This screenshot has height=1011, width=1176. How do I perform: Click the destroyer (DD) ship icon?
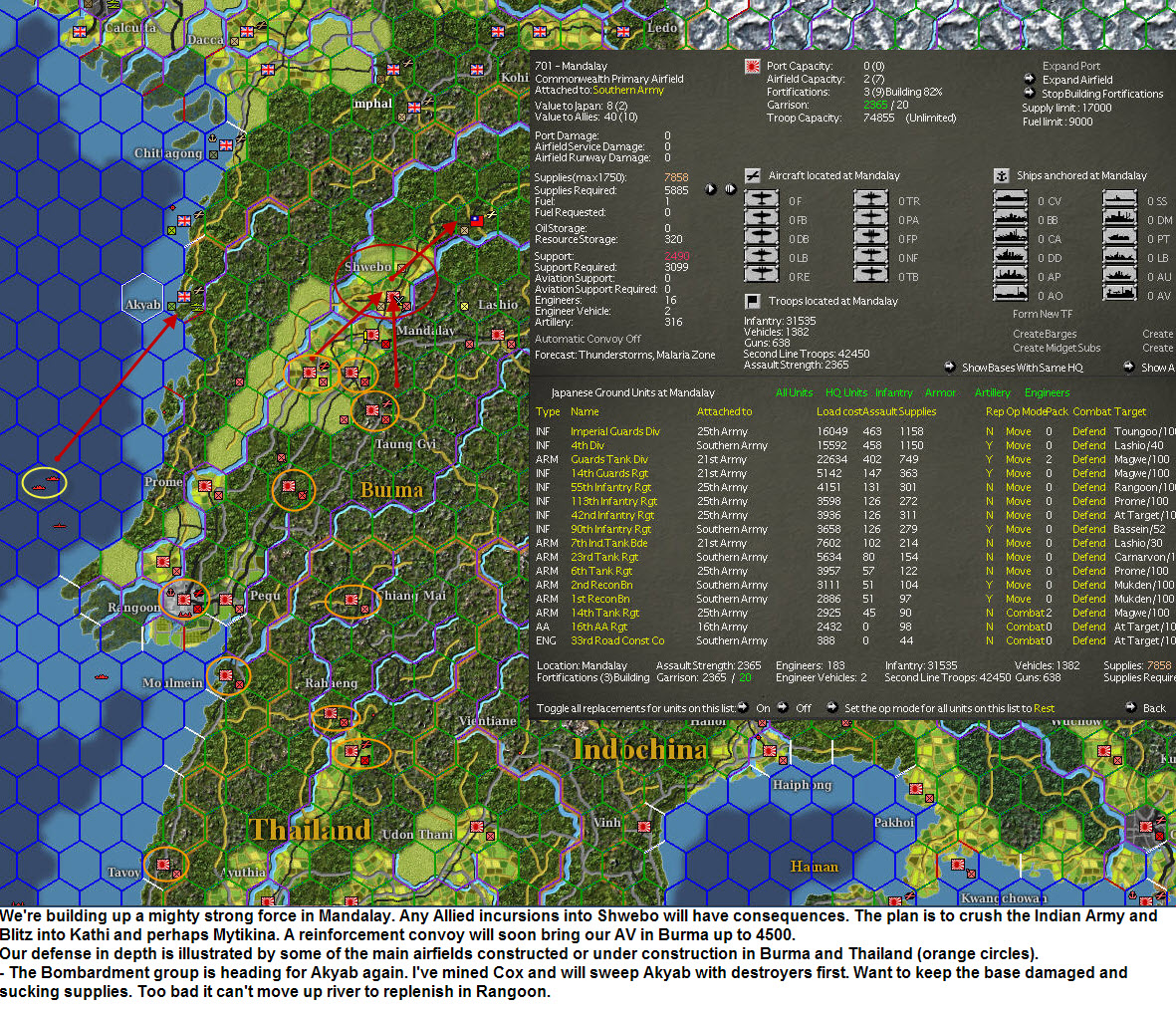pos(1011,256)
